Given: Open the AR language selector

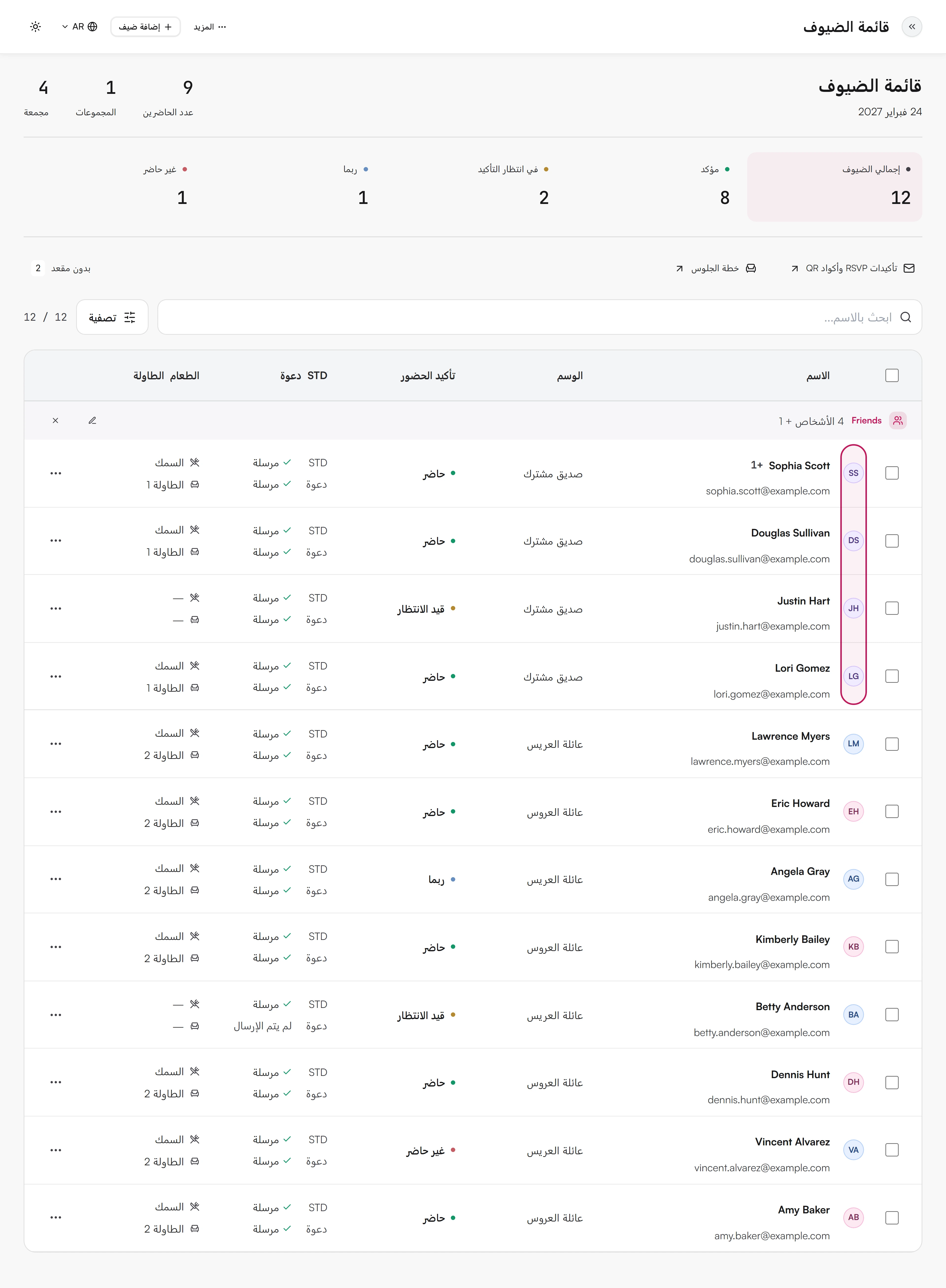Looking at the screenshot, I should (80, 27).
